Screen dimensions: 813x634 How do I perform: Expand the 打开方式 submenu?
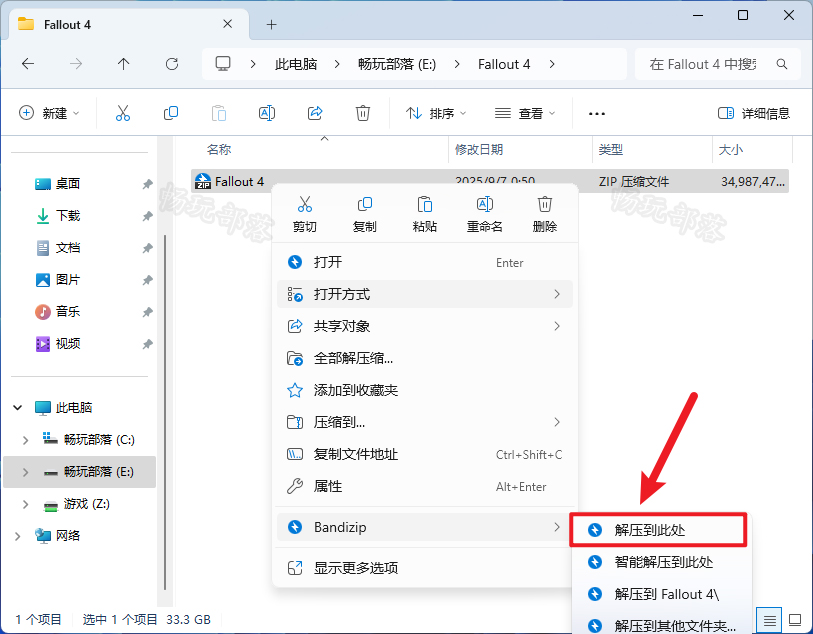[x=425, y=294]
